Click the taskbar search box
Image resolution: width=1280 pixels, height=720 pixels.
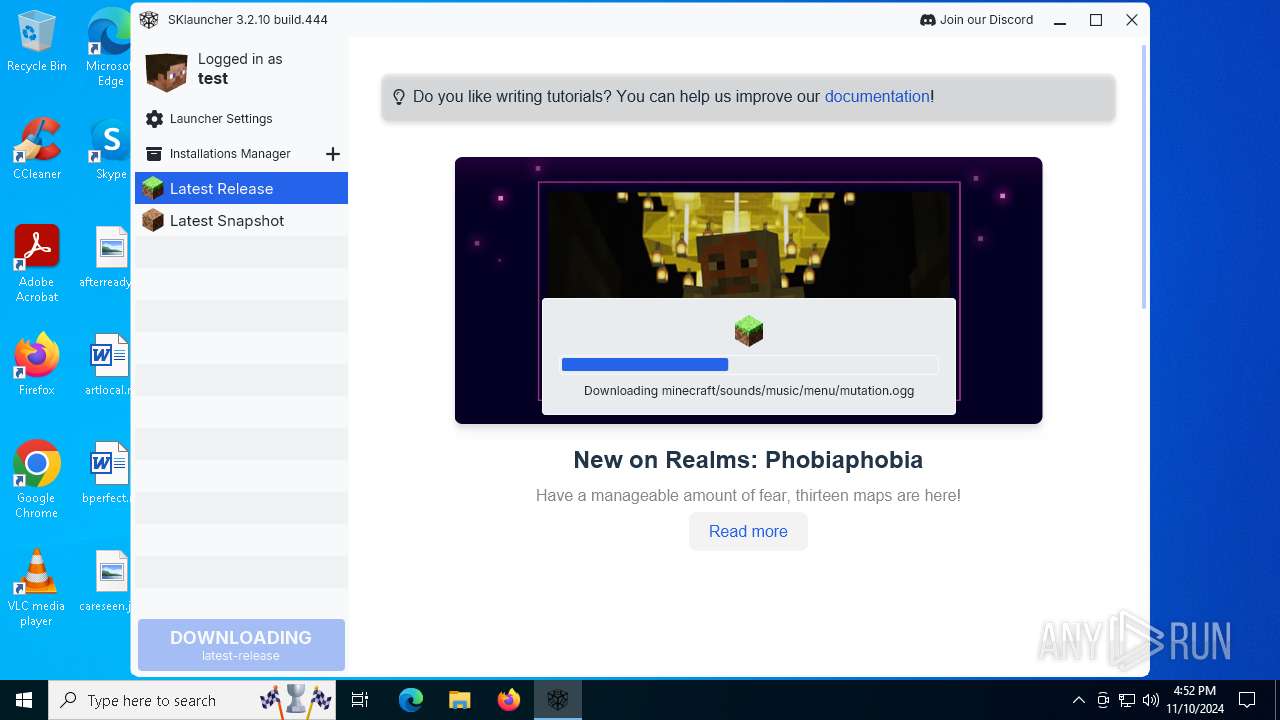click(193, 700)
